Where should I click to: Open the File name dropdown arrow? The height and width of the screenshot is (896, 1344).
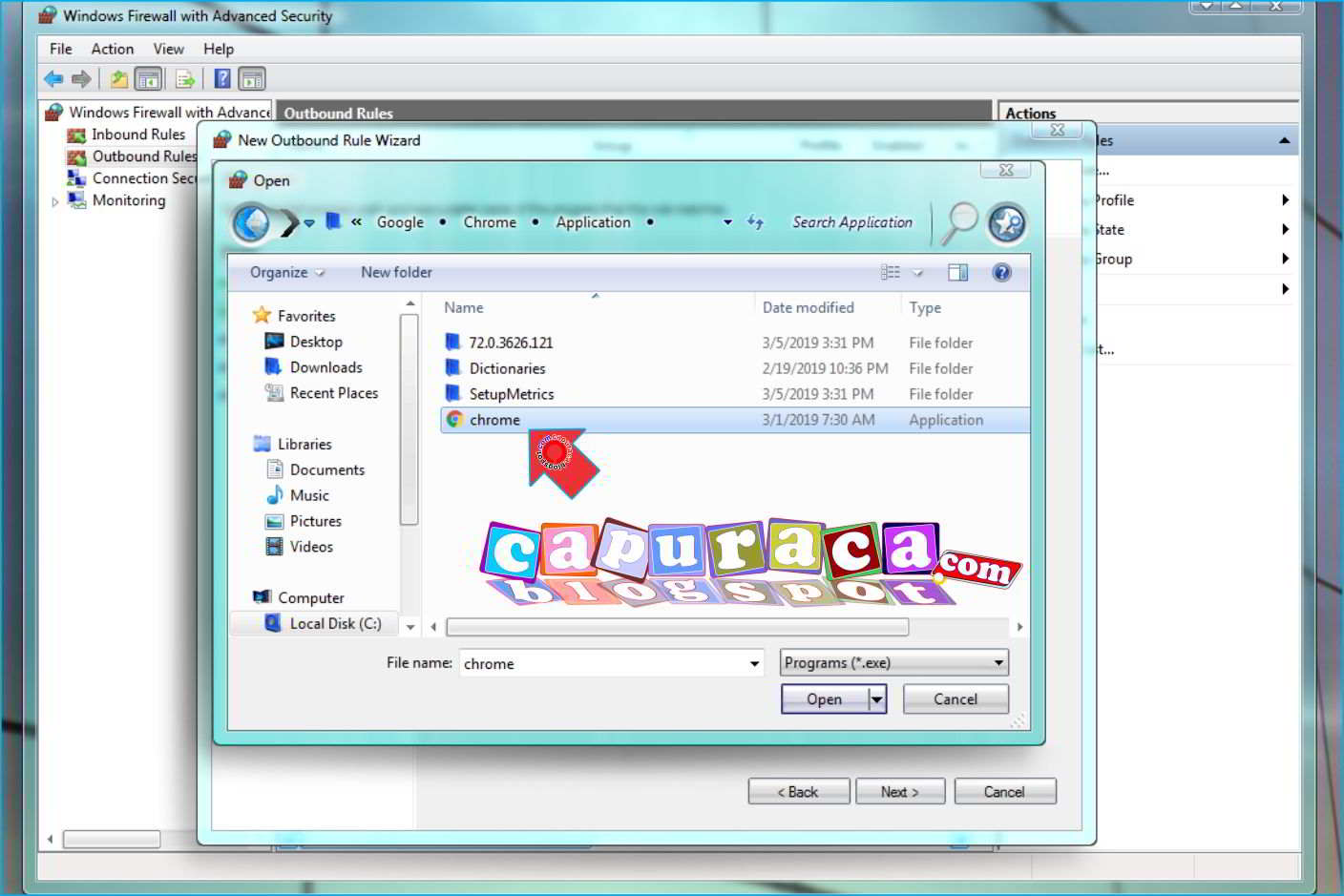coord(754,663)
